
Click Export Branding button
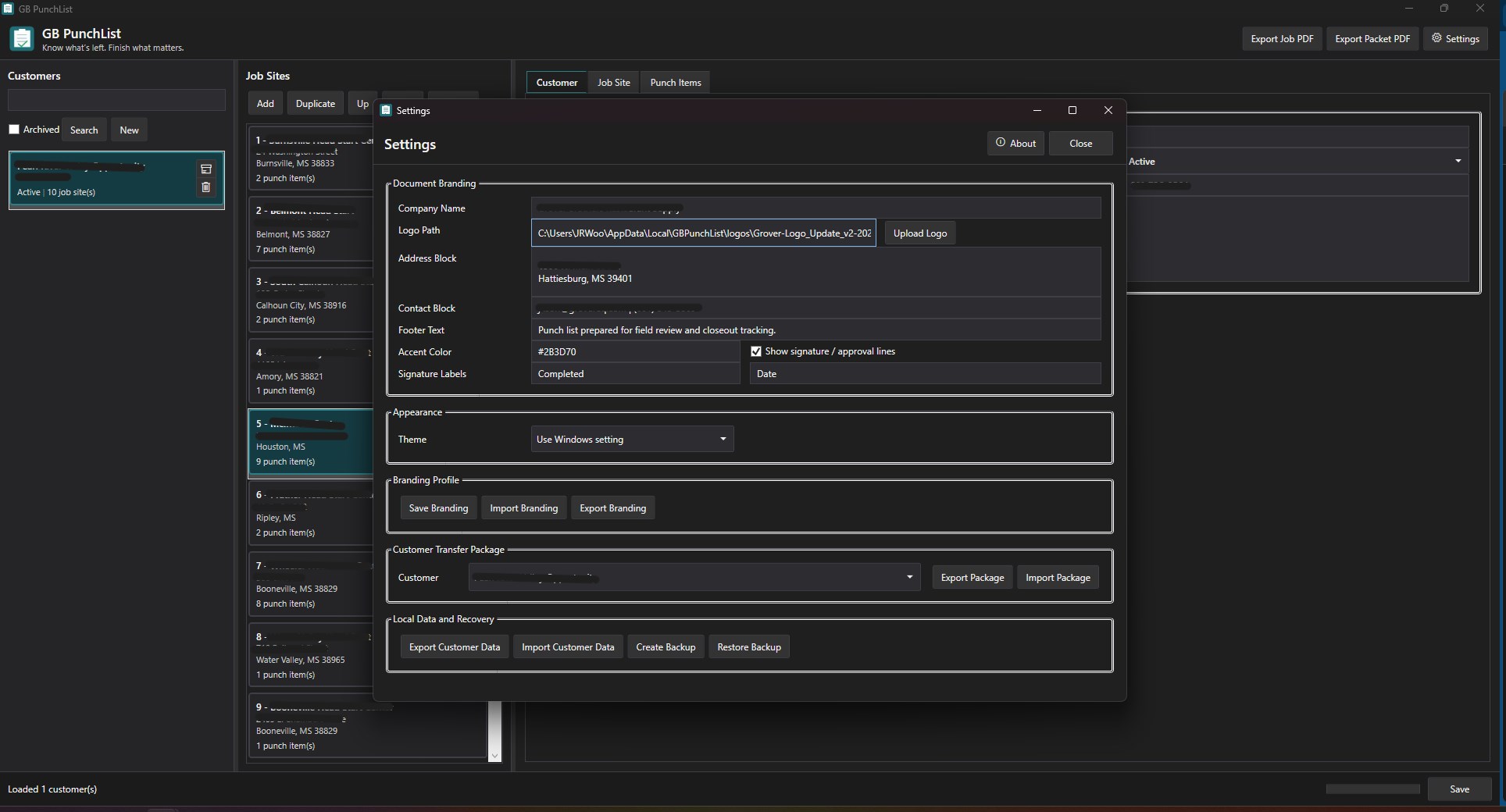[x=613, y=508]
